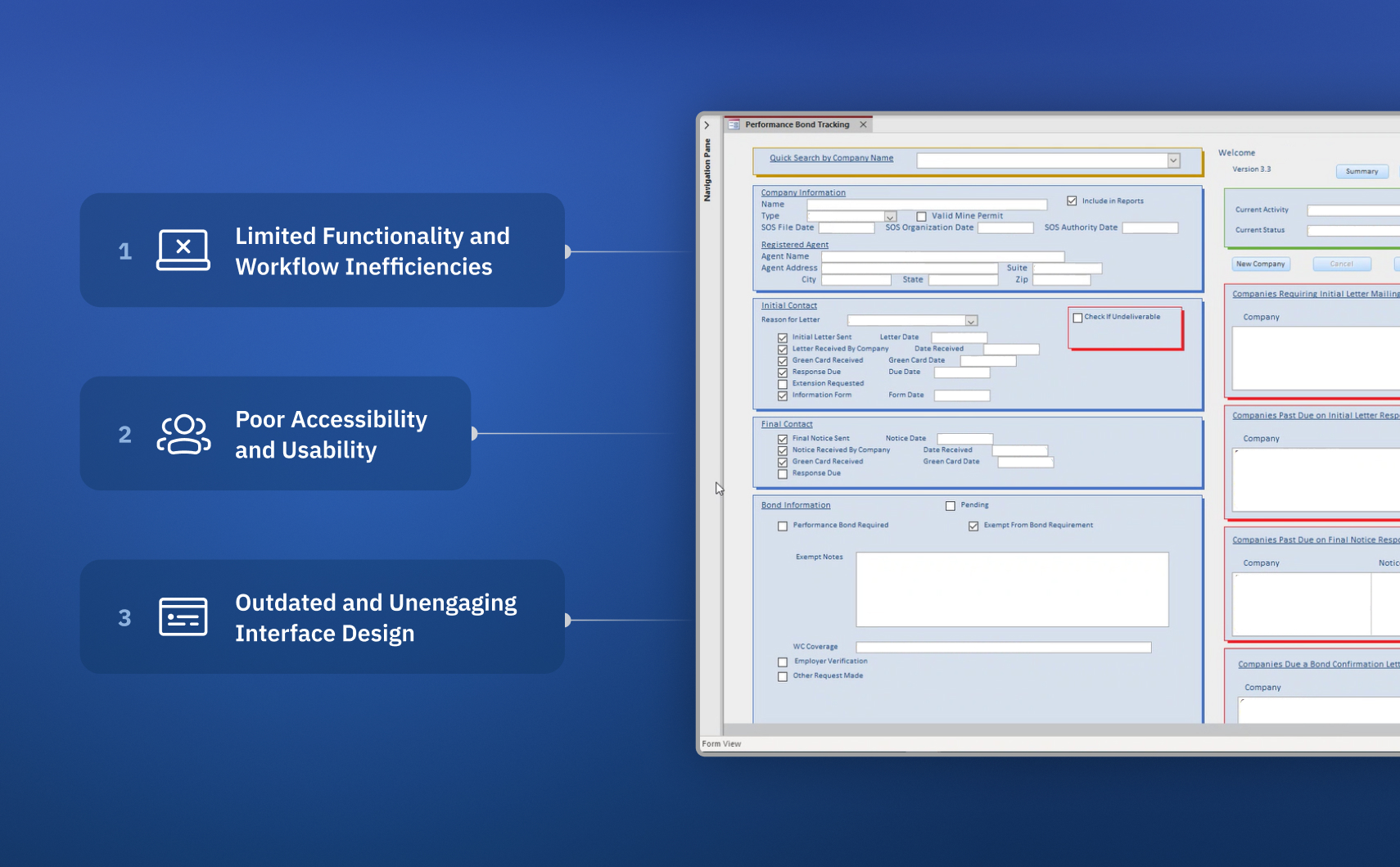Expand the Navigation Pane chevron
This screenshot has width=1400, height=867.
707,125
